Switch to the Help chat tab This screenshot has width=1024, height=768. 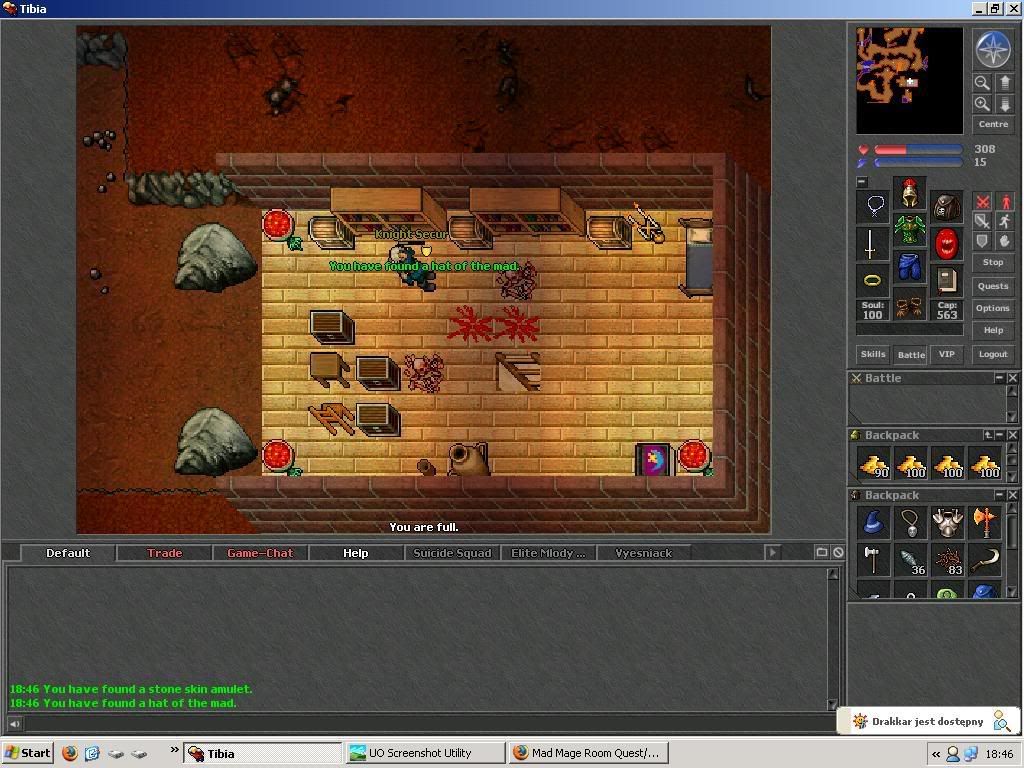click(x=356, y=553)
